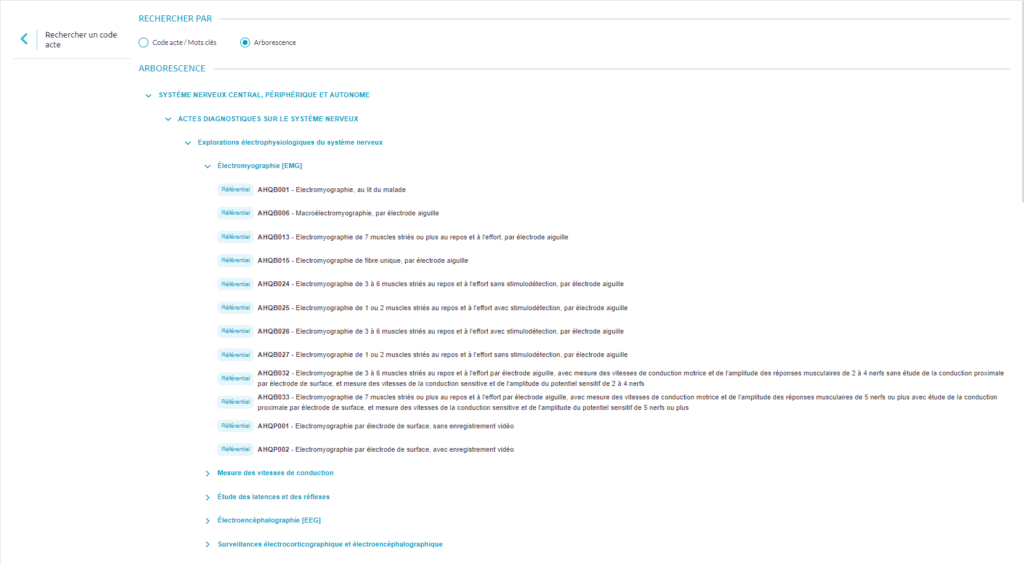Viewport: 1024px width, 565px height.
Task: Collapse Explorations électrophysiologiques du système nerveux
Action: pos(188,142)
